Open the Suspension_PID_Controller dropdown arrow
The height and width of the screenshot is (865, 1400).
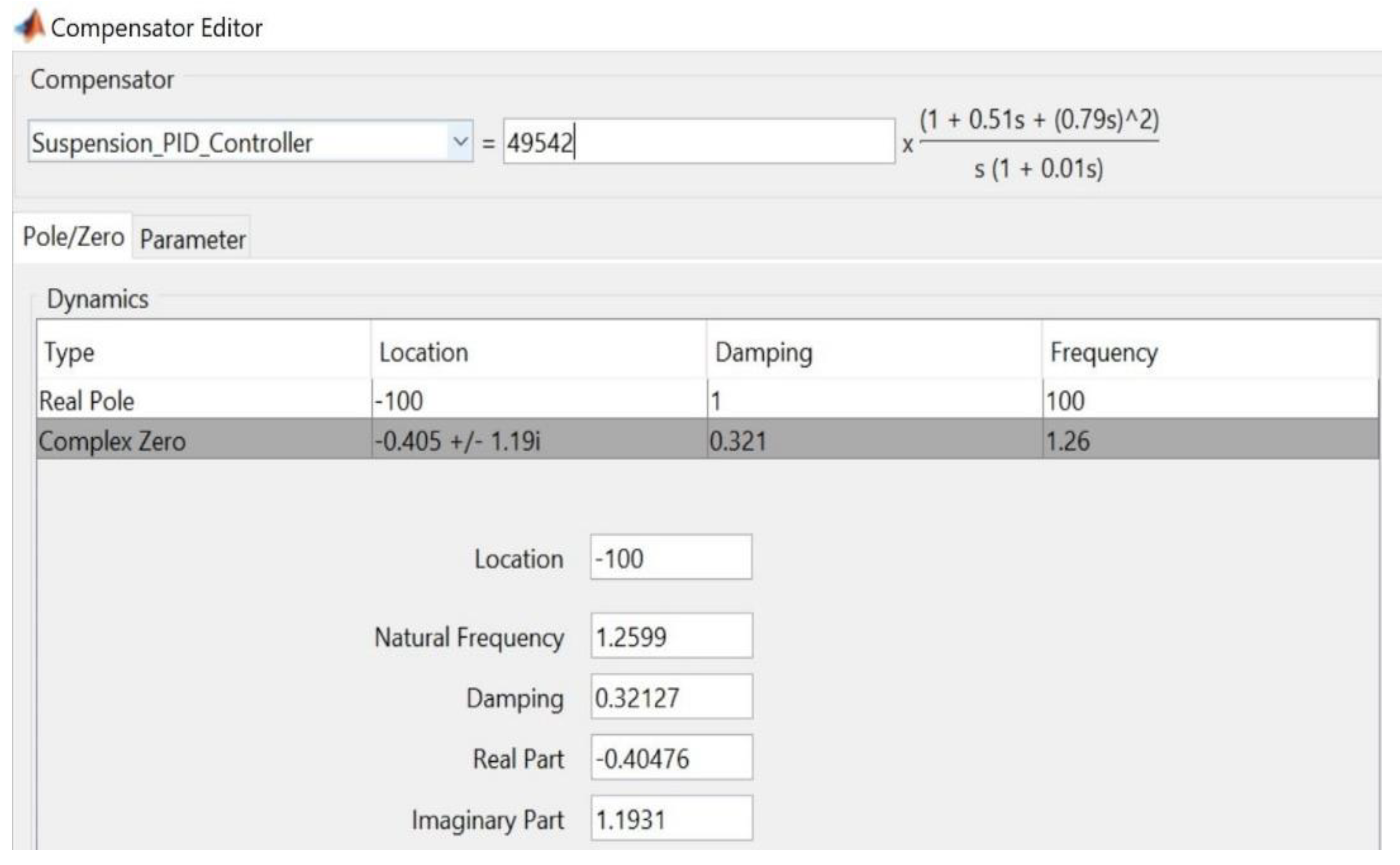click(x=460, y=141)
